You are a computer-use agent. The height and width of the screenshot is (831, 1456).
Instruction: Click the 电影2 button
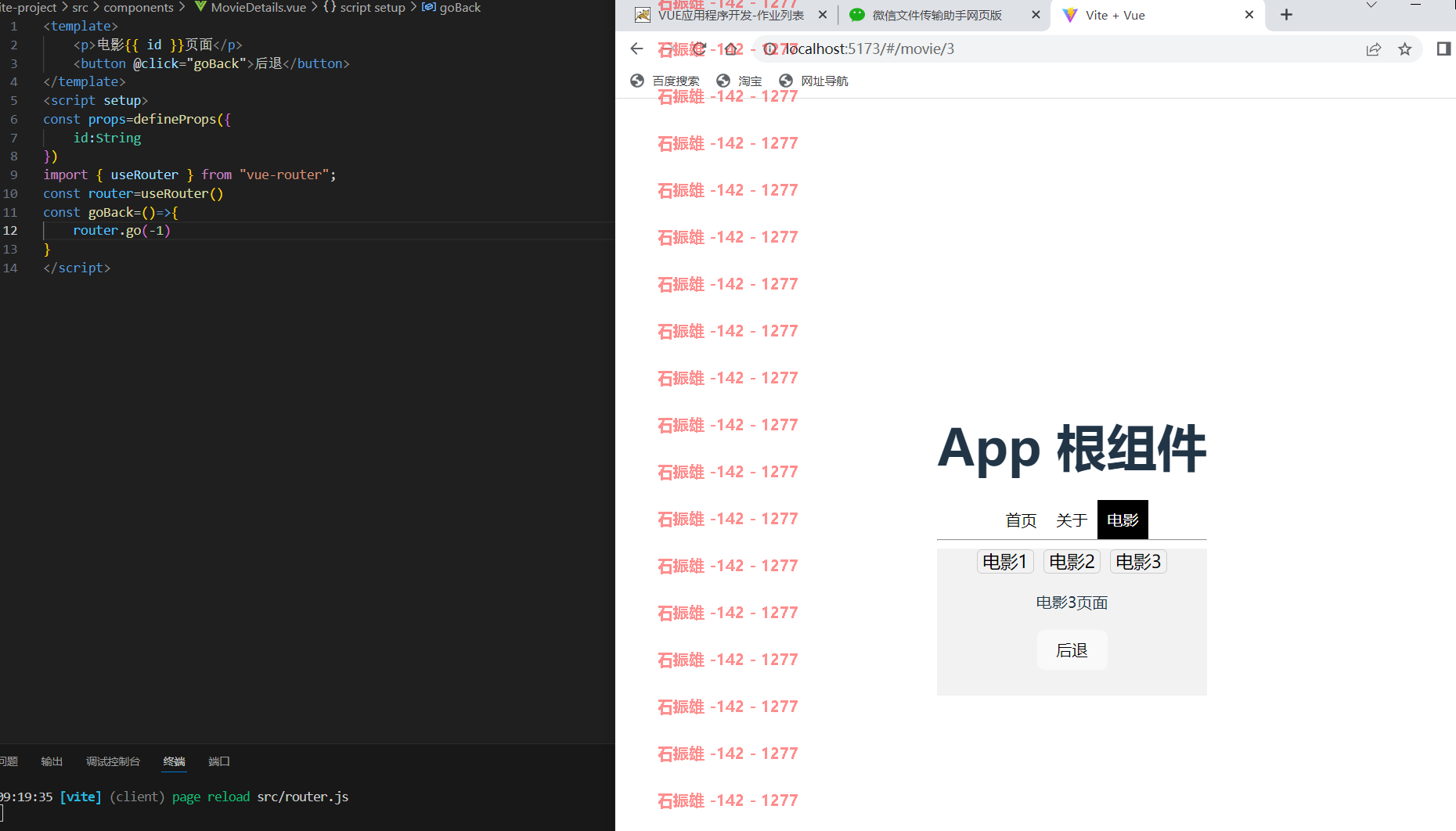(1072, 562)
